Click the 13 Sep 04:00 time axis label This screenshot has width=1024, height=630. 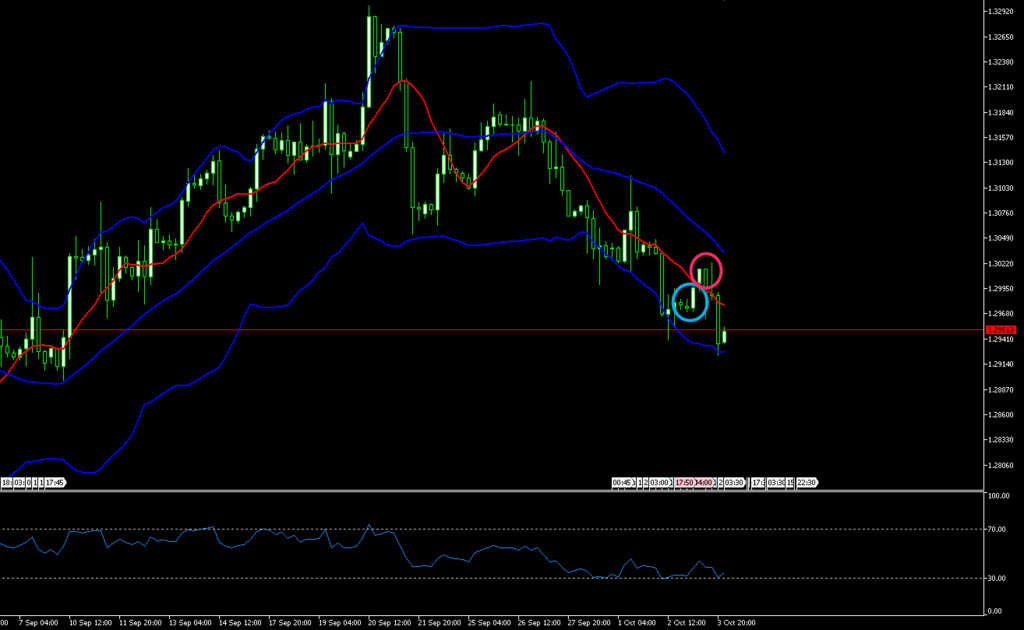[191, 623]
